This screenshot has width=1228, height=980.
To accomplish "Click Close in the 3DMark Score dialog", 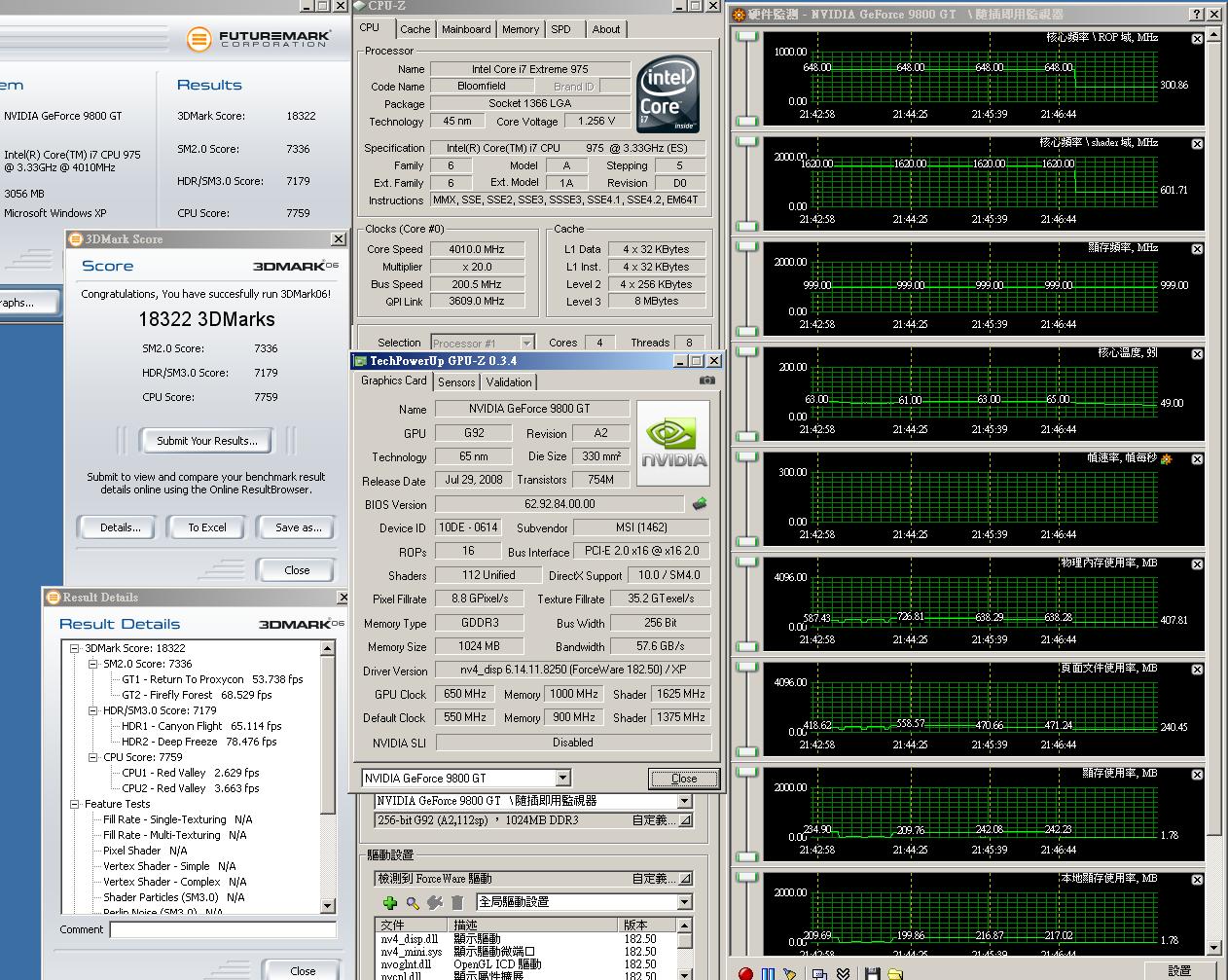I will (297, 570).
